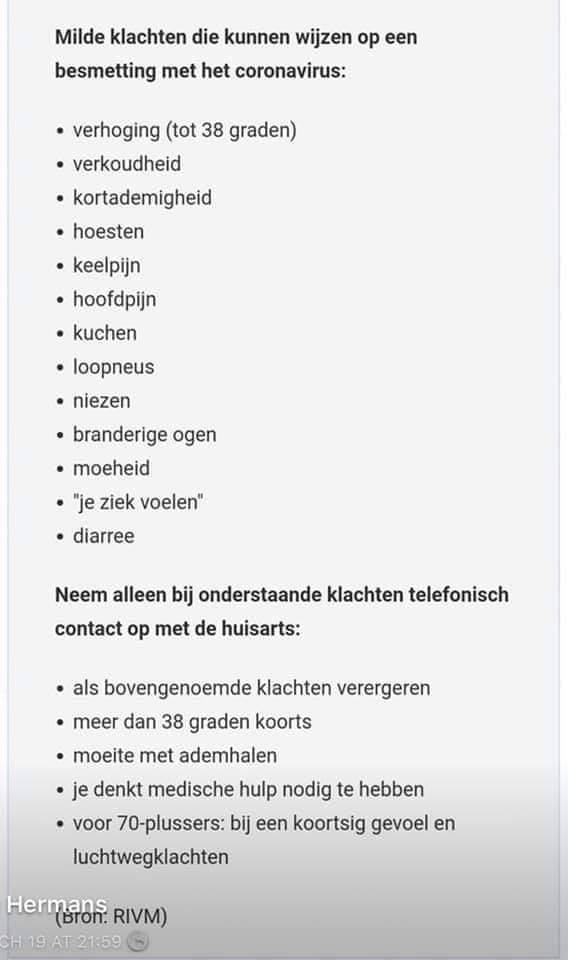Click the quoted 'je ziek voelen' item
The height and width of the screenshot is (960, 568).
(138, 502)
